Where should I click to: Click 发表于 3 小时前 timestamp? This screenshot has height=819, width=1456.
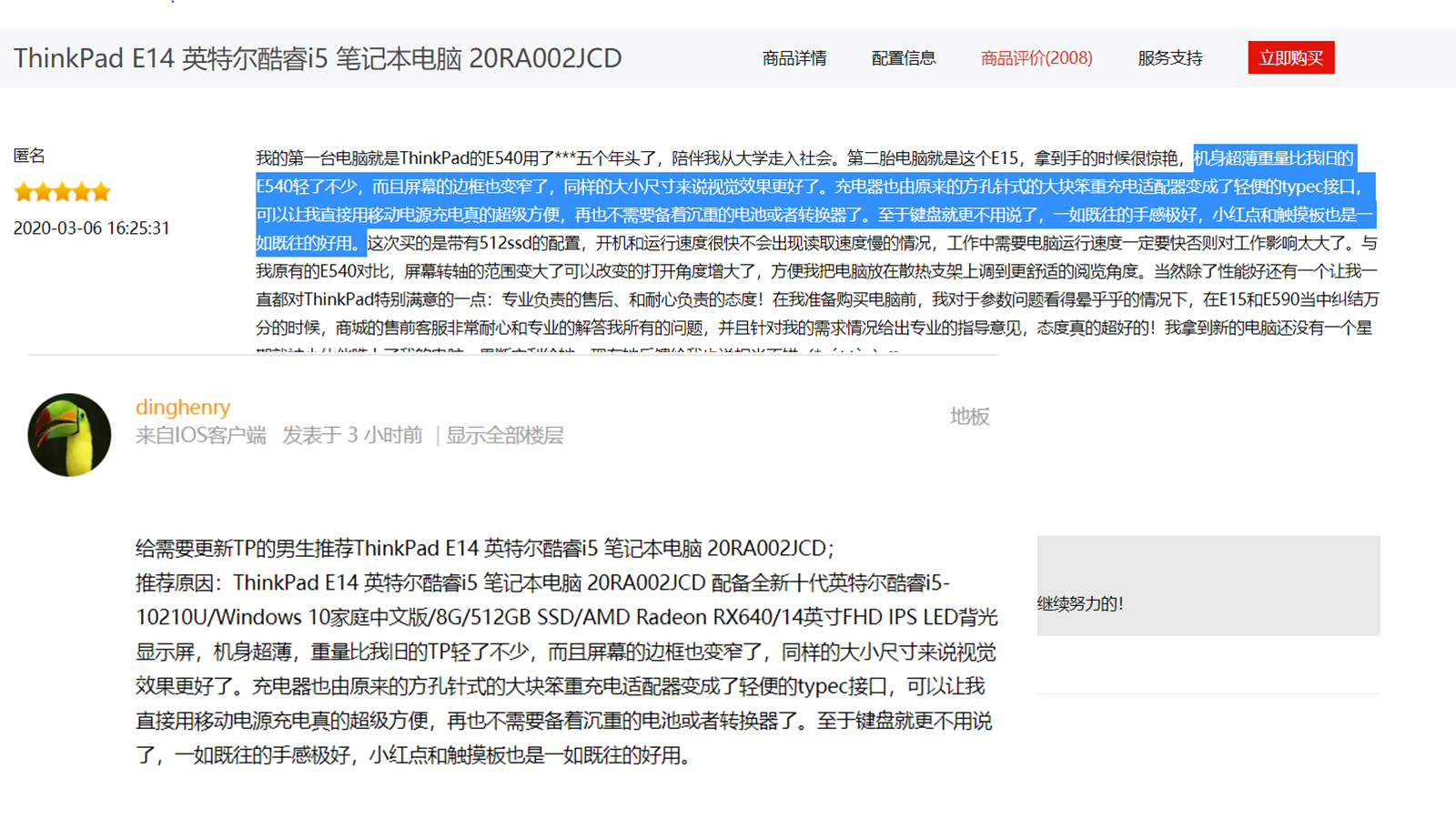[x=353, y=436]
